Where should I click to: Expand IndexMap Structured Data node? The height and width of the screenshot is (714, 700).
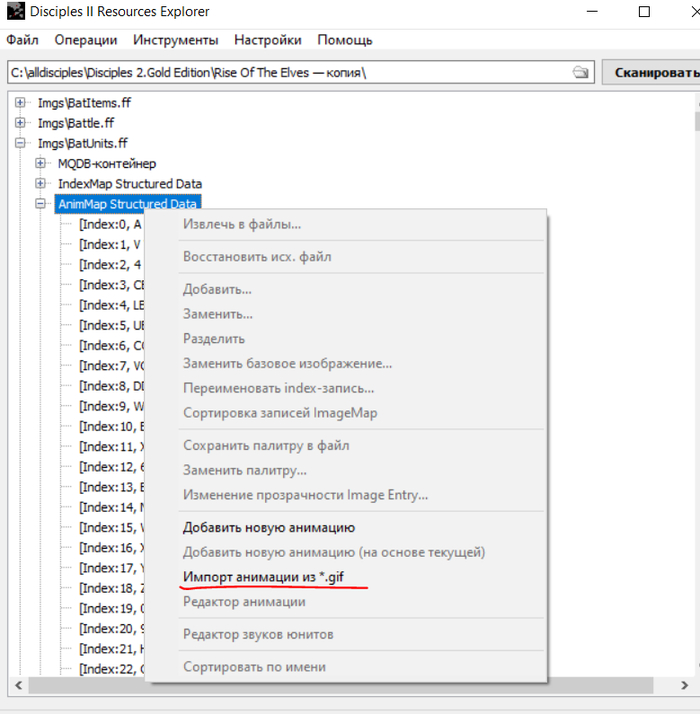(41, 184)
